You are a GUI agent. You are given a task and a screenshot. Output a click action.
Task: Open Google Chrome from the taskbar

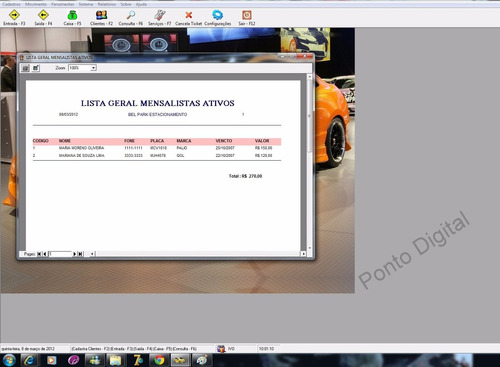point(159,360)
